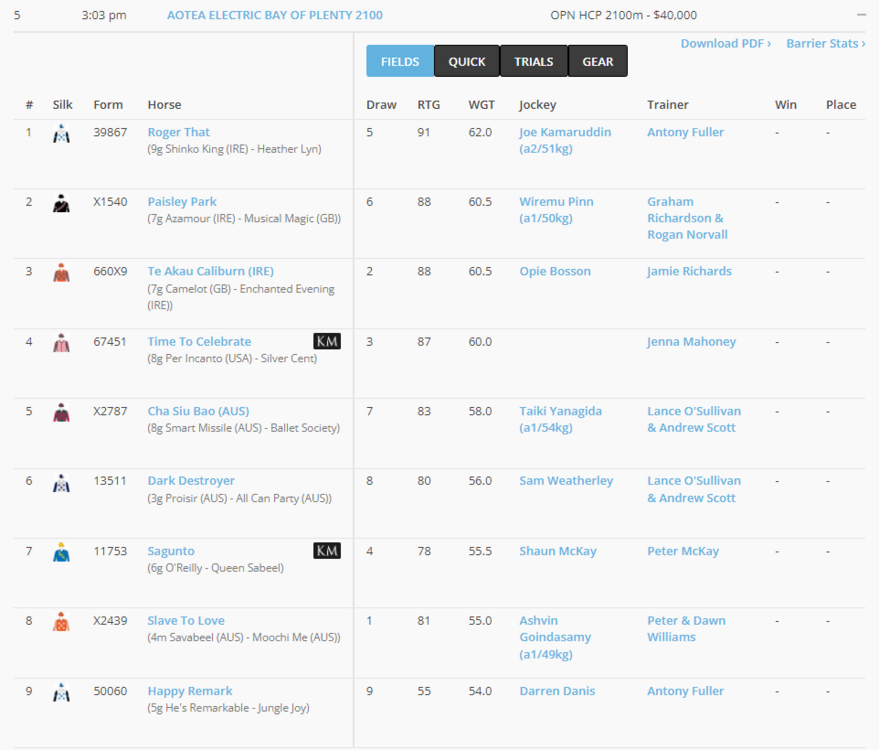Click Cha Siu Bao's maroon silk icon

[62, 412]
